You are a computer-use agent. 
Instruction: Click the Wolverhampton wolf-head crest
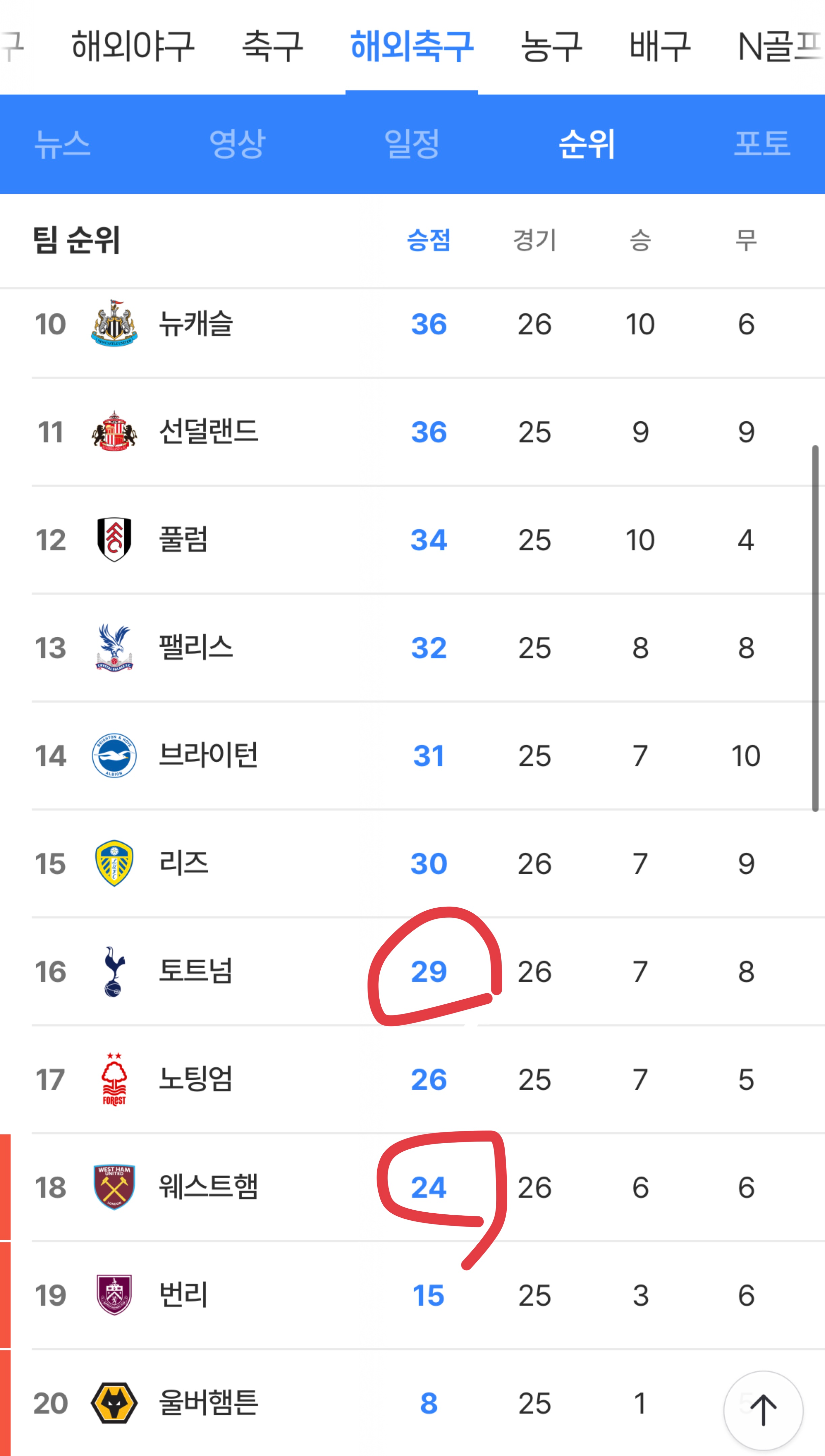(115, 1403)
